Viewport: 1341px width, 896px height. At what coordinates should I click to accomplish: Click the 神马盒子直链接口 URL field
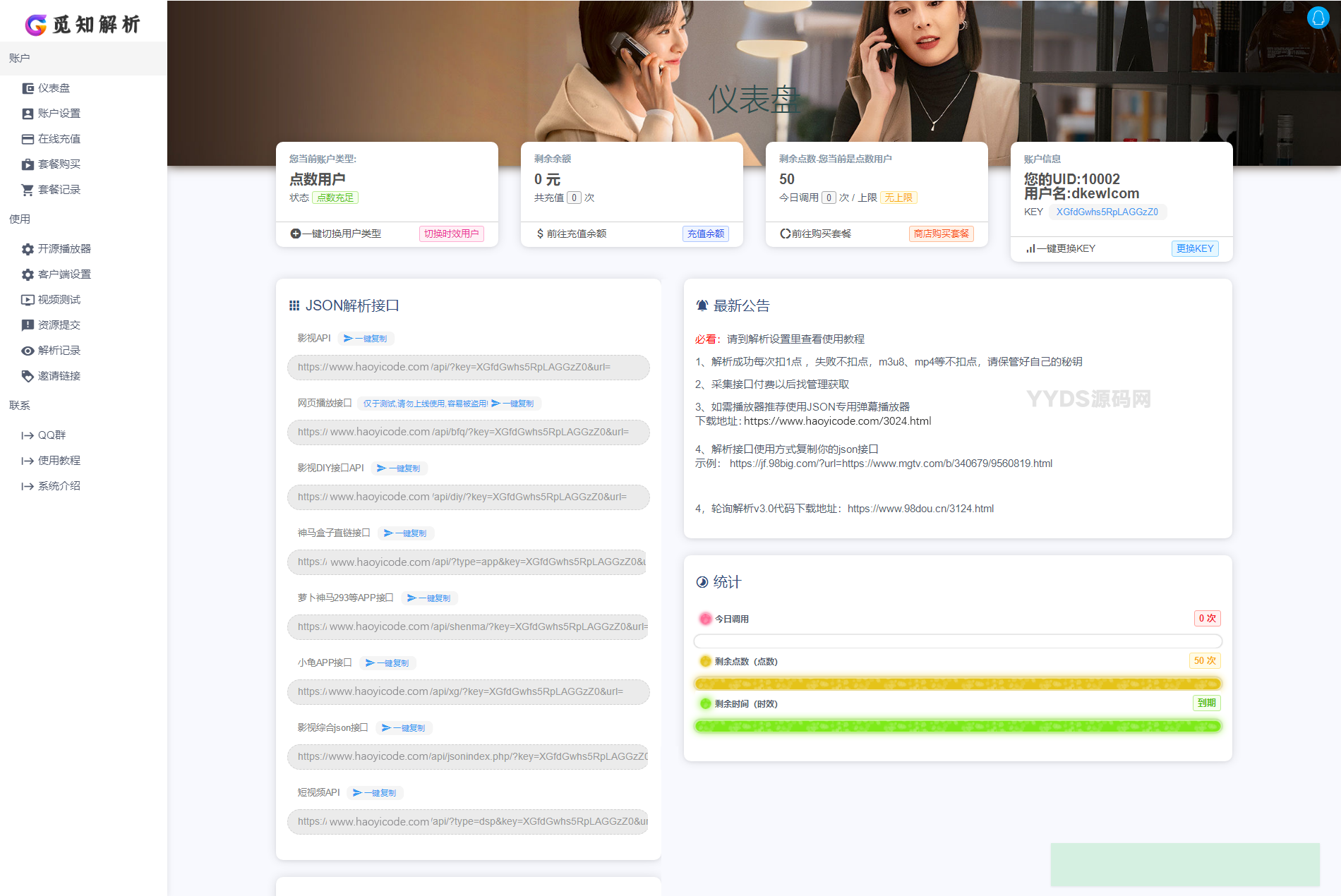pyautogui.click(x=469, y=562)
